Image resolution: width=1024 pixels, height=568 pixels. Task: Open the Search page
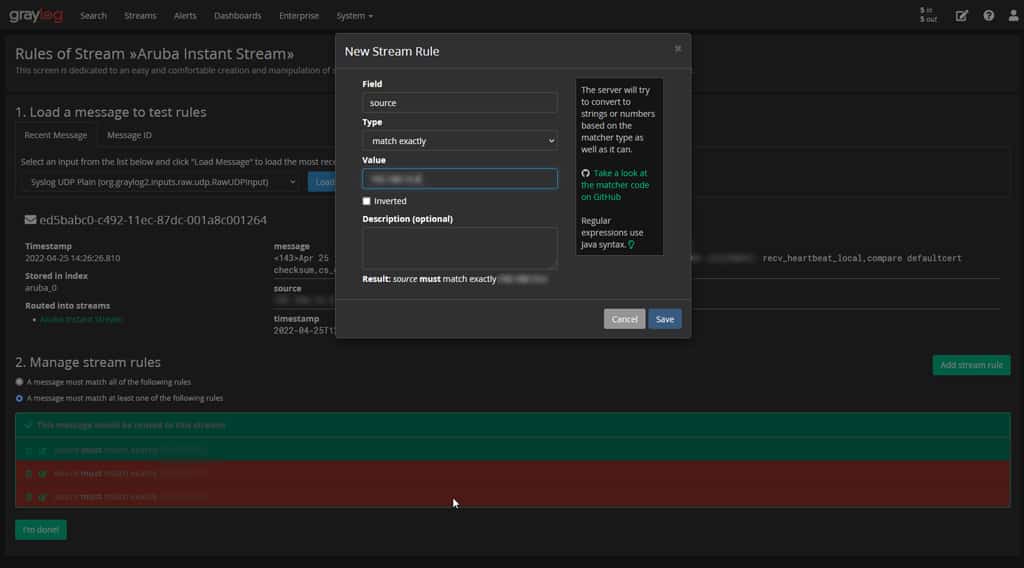click(93, 16)
